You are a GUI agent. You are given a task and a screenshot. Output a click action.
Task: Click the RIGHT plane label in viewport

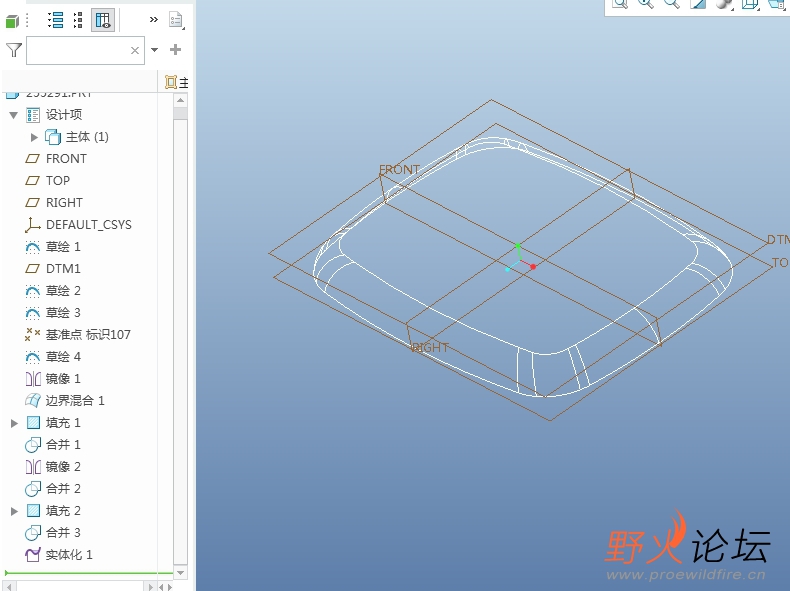tap(430, 348)
